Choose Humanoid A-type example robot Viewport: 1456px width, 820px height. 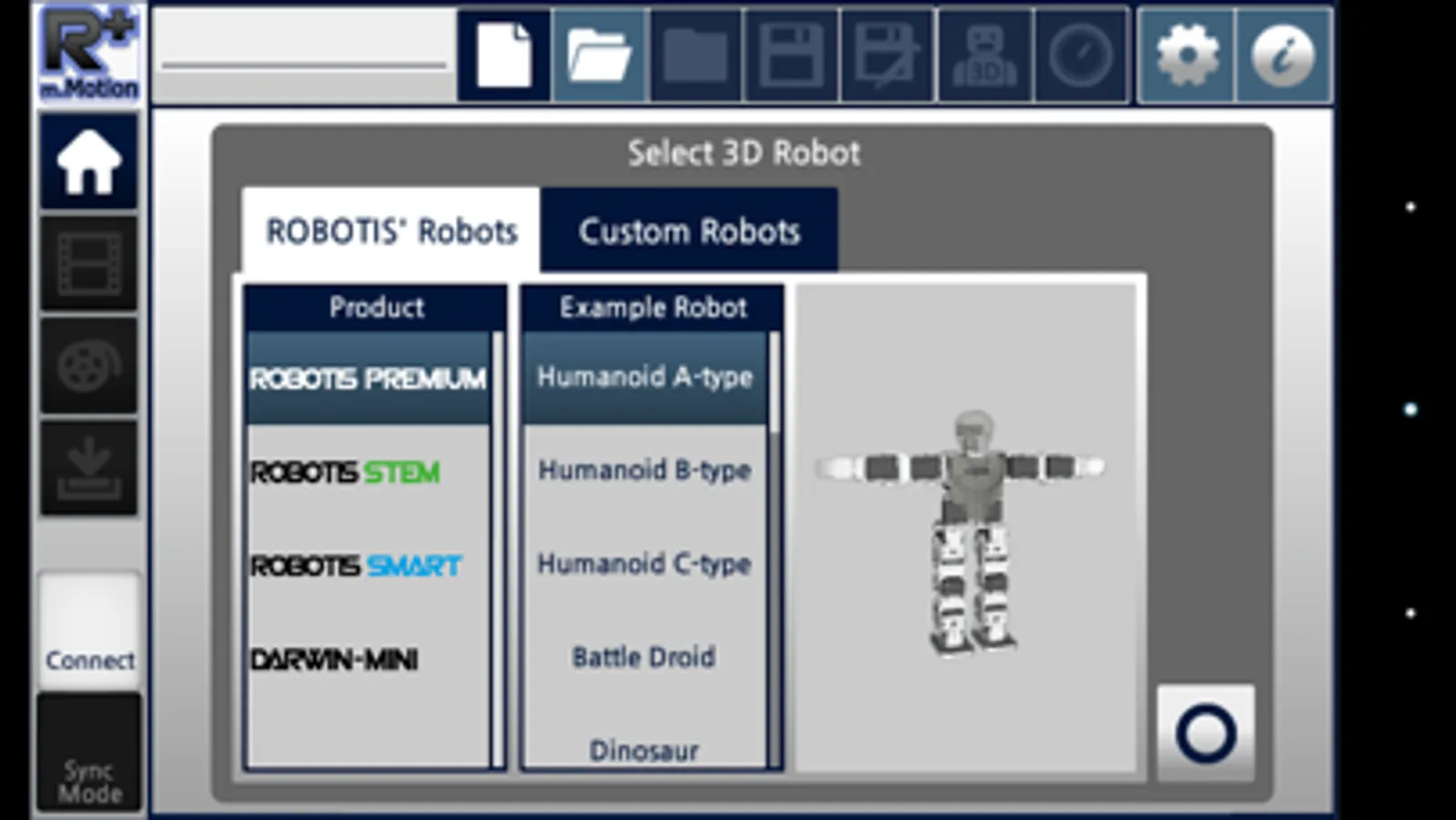click(x=645, y=377)
